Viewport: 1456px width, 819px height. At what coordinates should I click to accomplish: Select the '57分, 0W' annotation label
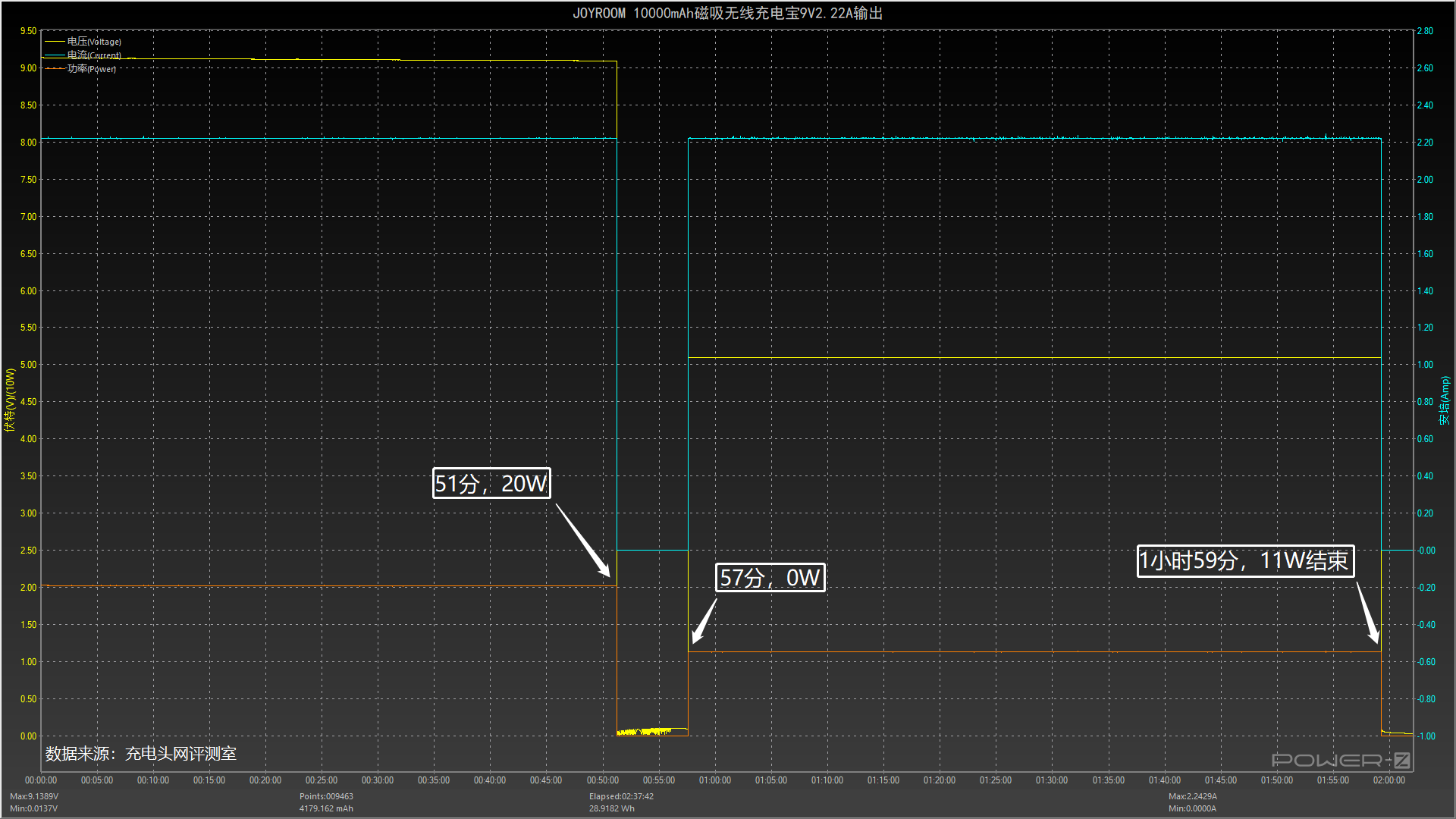[x=770, y=578]
